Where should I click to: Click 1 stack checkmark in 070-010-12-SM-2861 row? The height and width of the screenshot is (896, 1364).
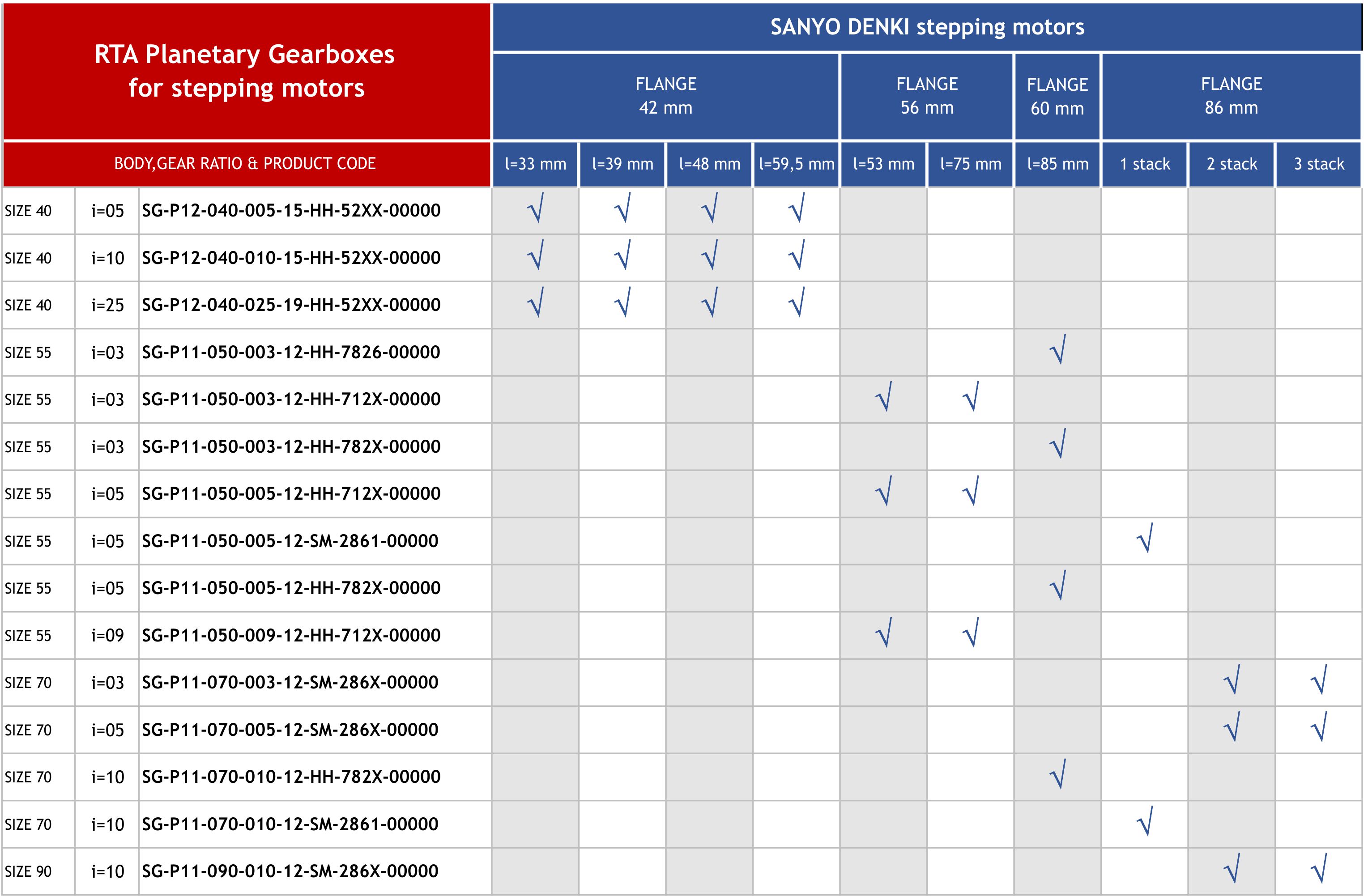tap(1145, 821)
